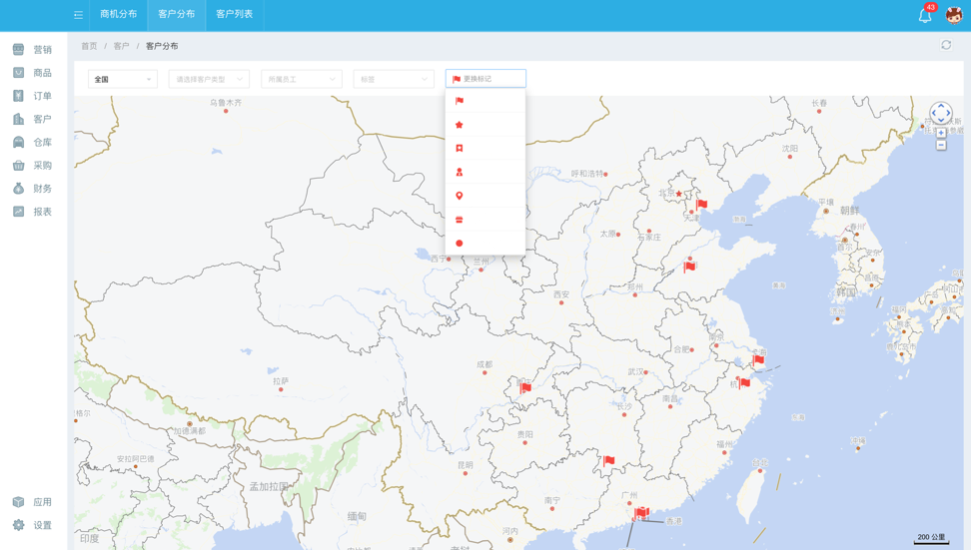971x550 pixels.
Task: Click the red flag marker near 广州
Action: 641,512
